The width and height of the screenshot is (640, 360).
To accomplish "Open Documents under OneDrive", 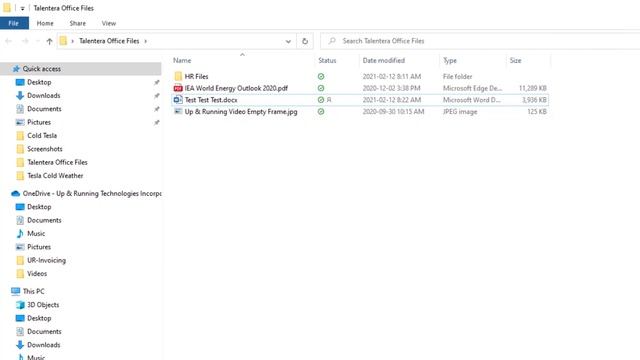I will coord(44,220).
